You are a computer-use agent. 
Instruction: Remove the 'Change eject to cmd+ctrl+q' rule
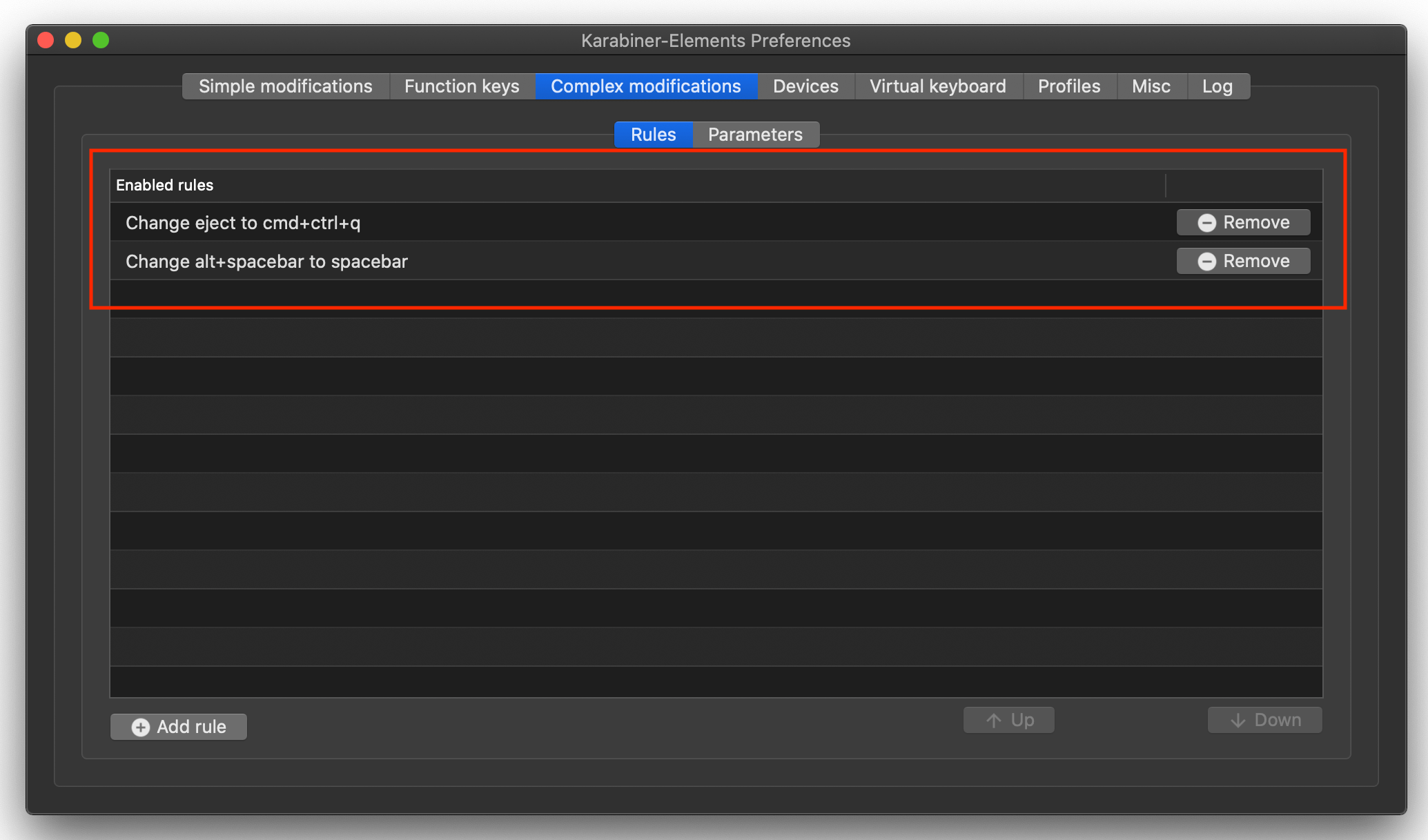click(1243, 222)
